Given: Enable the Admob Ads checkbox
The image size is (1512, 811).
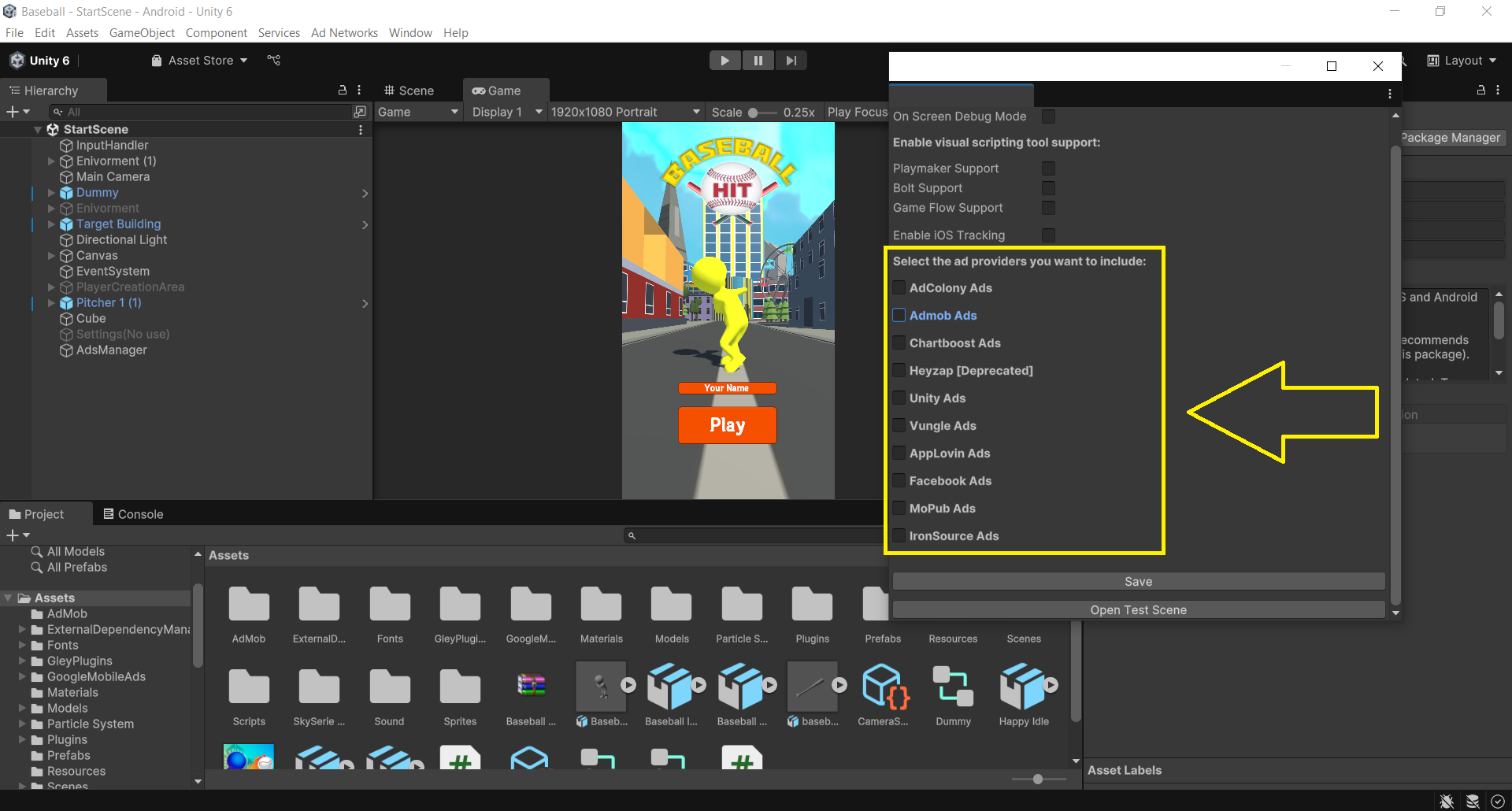Looking at the screenshot, I should [899, 316].
